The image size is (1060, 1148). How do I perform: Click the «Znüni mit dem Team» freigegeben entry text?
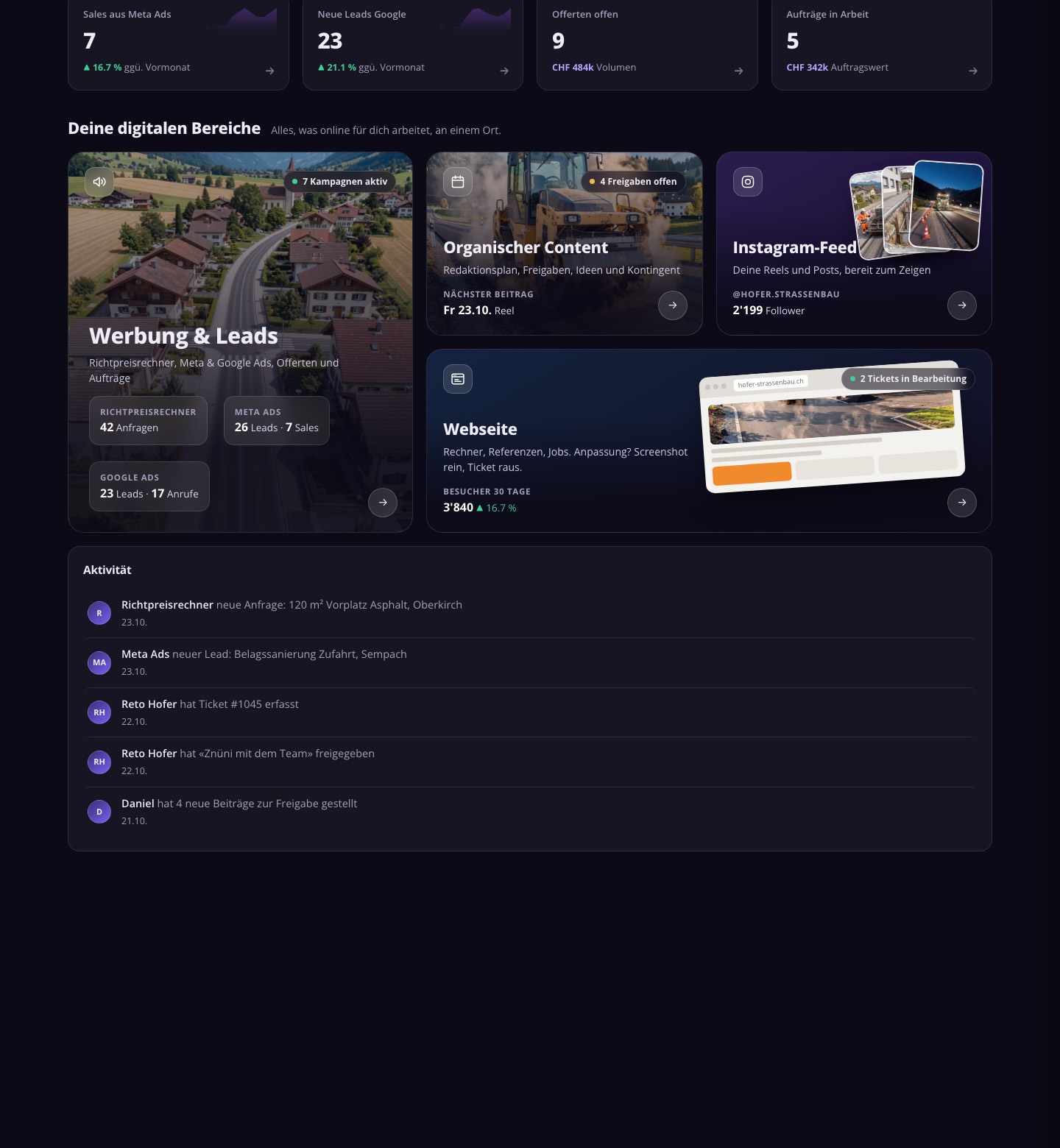(248, 754)
